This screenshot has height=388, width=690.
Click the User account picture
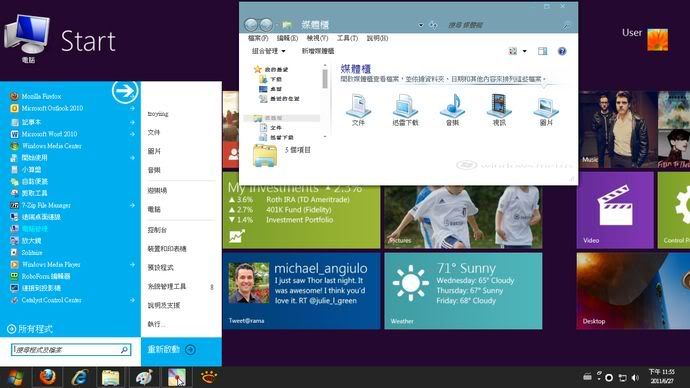click(657, 40)
